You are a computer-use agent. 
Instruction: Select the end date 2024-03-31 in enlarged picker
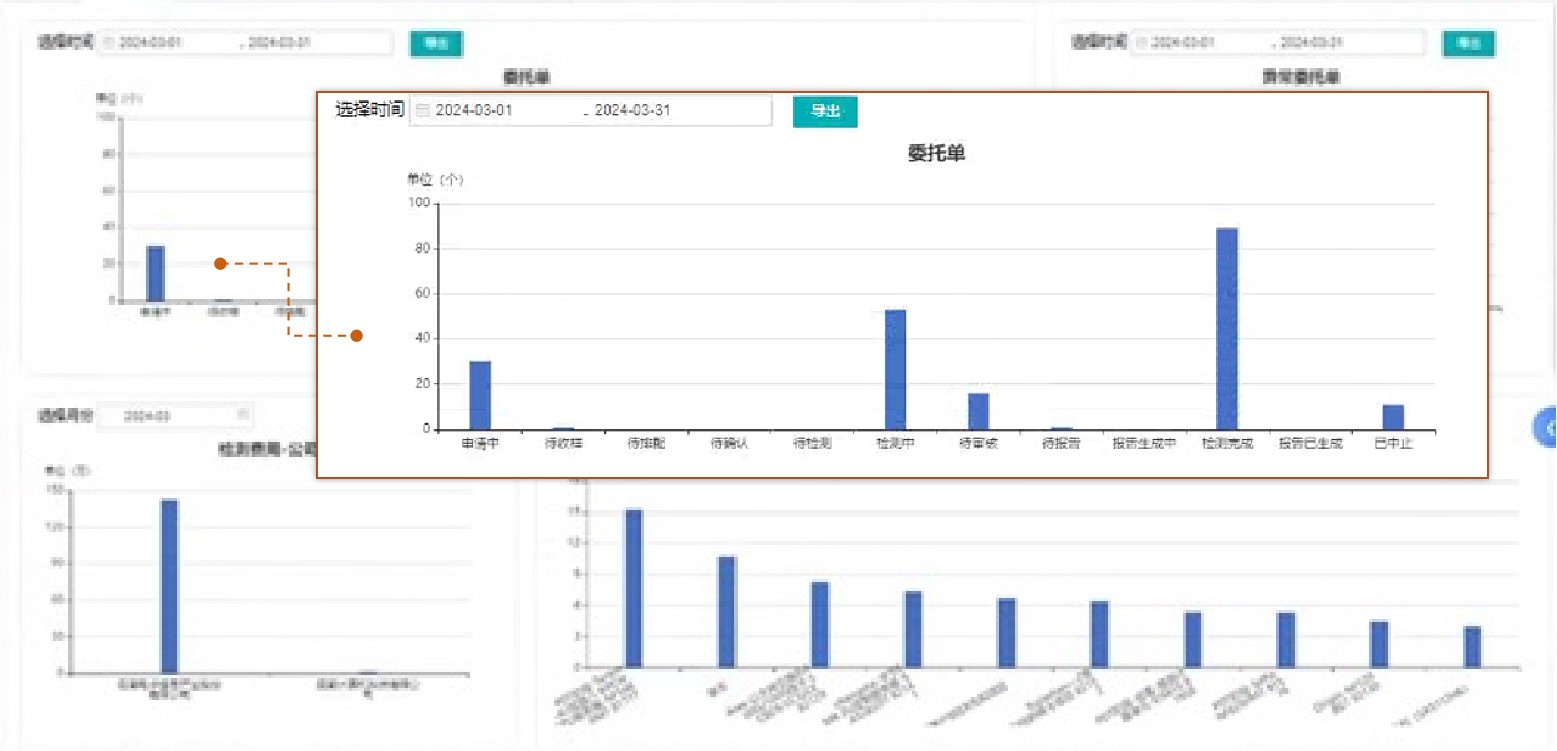[x=632, y=111]
